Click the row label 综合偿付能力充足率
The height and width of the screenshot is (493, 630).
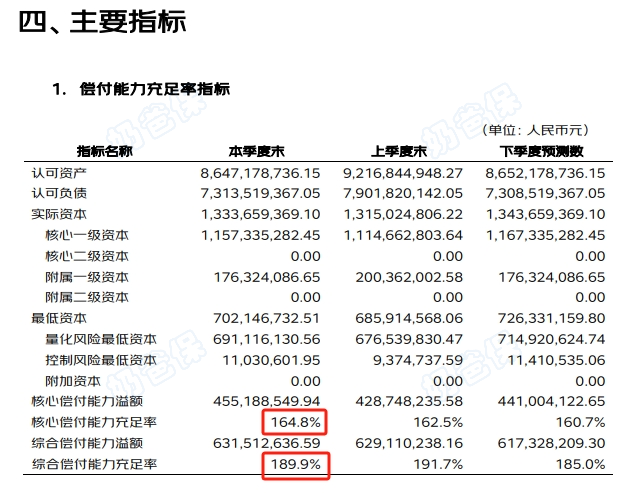[94, 464]
